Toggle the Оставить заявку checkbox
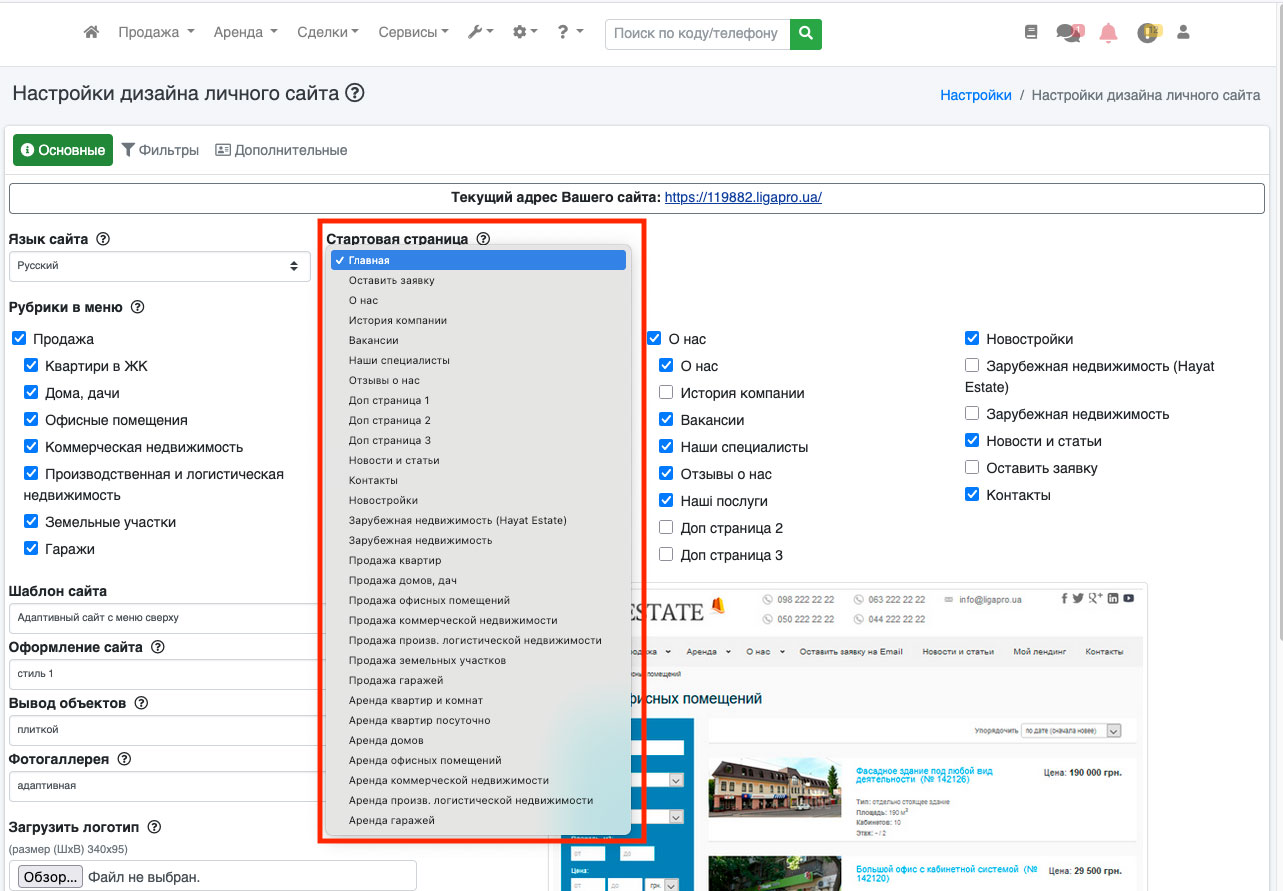 pos(972,468)
